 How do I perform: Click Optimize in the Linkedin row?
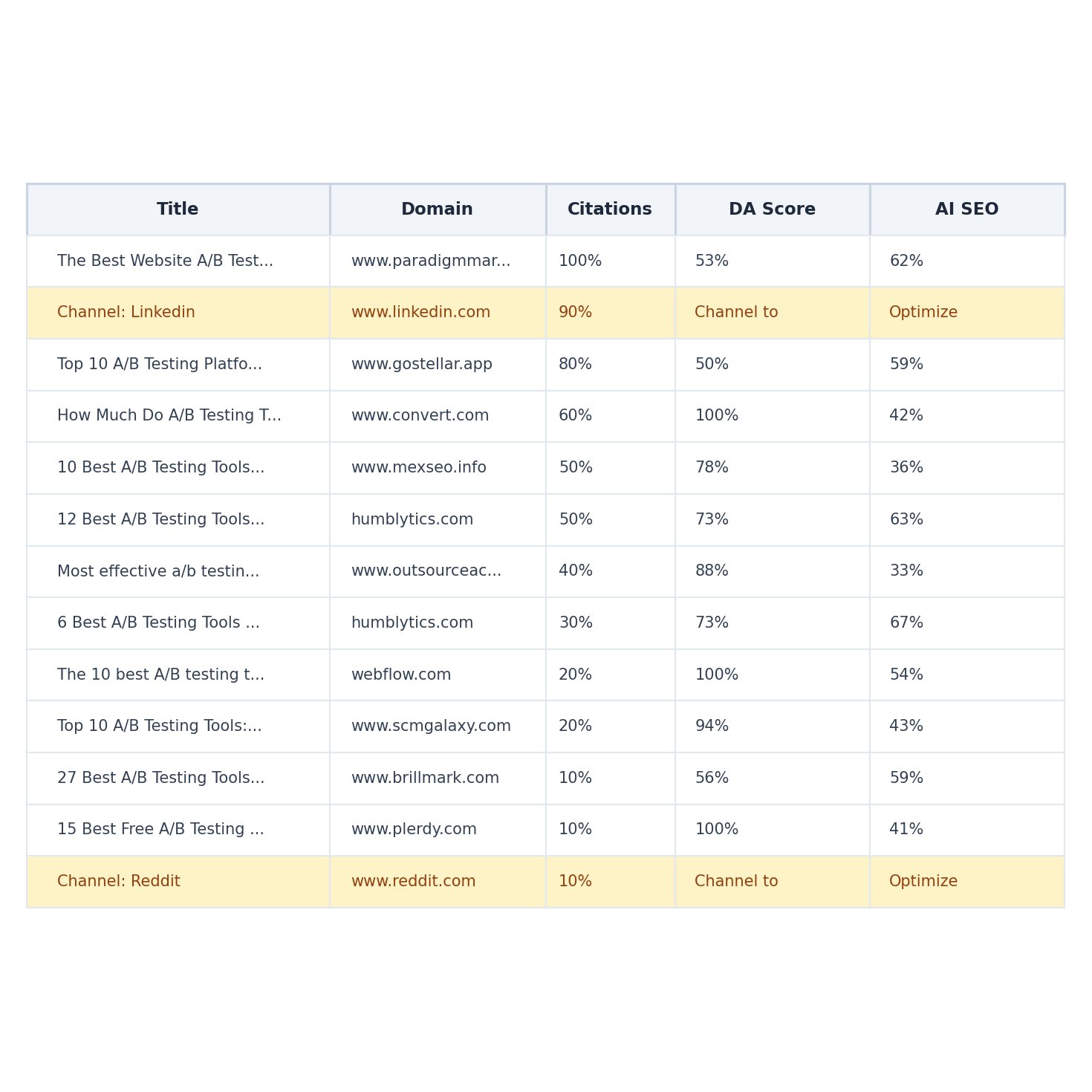tap(923, 313)
